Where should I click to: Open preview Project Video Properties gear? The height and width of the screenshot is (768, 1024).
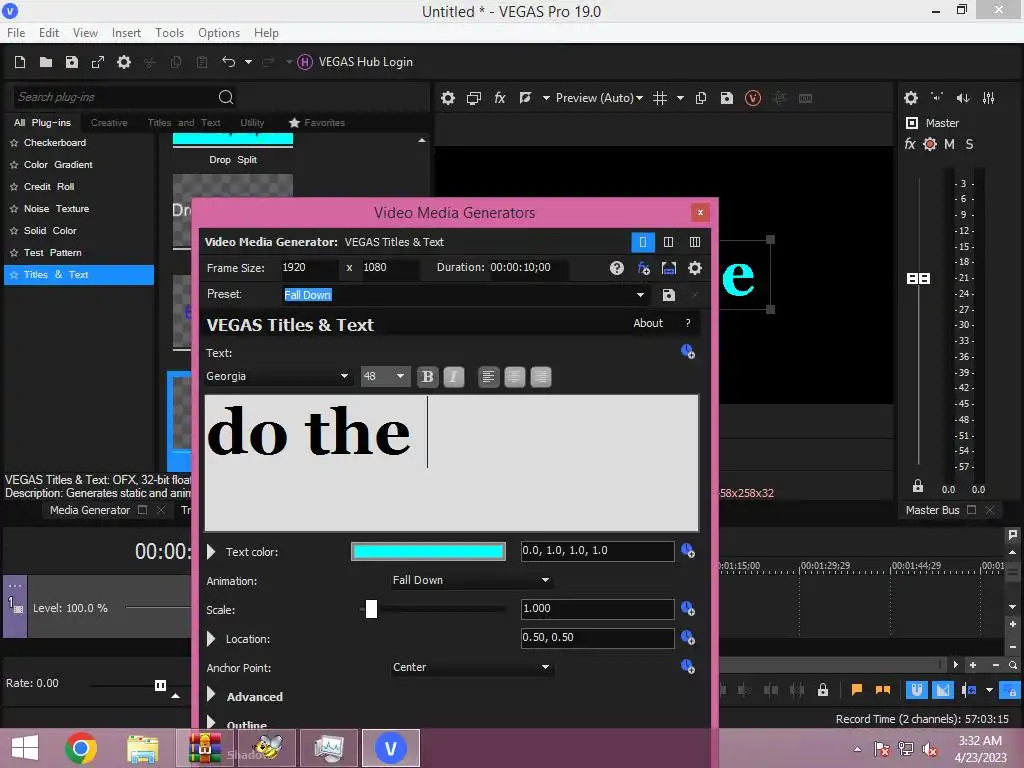pyautogui.click(x=447, y=98)
